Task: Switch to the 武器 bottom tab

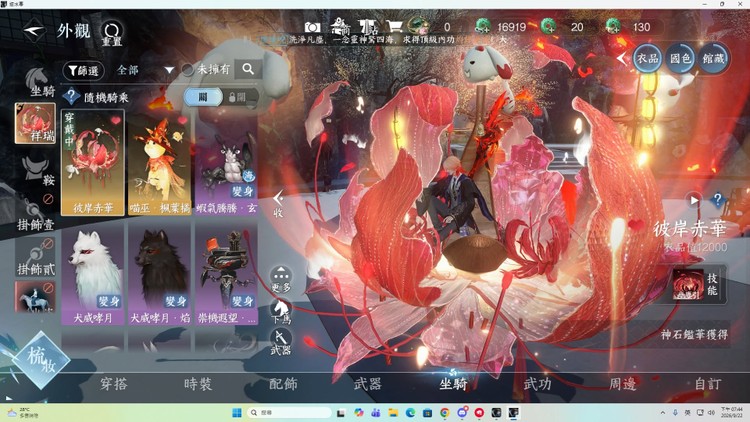Action: click(x=367, y=384)
